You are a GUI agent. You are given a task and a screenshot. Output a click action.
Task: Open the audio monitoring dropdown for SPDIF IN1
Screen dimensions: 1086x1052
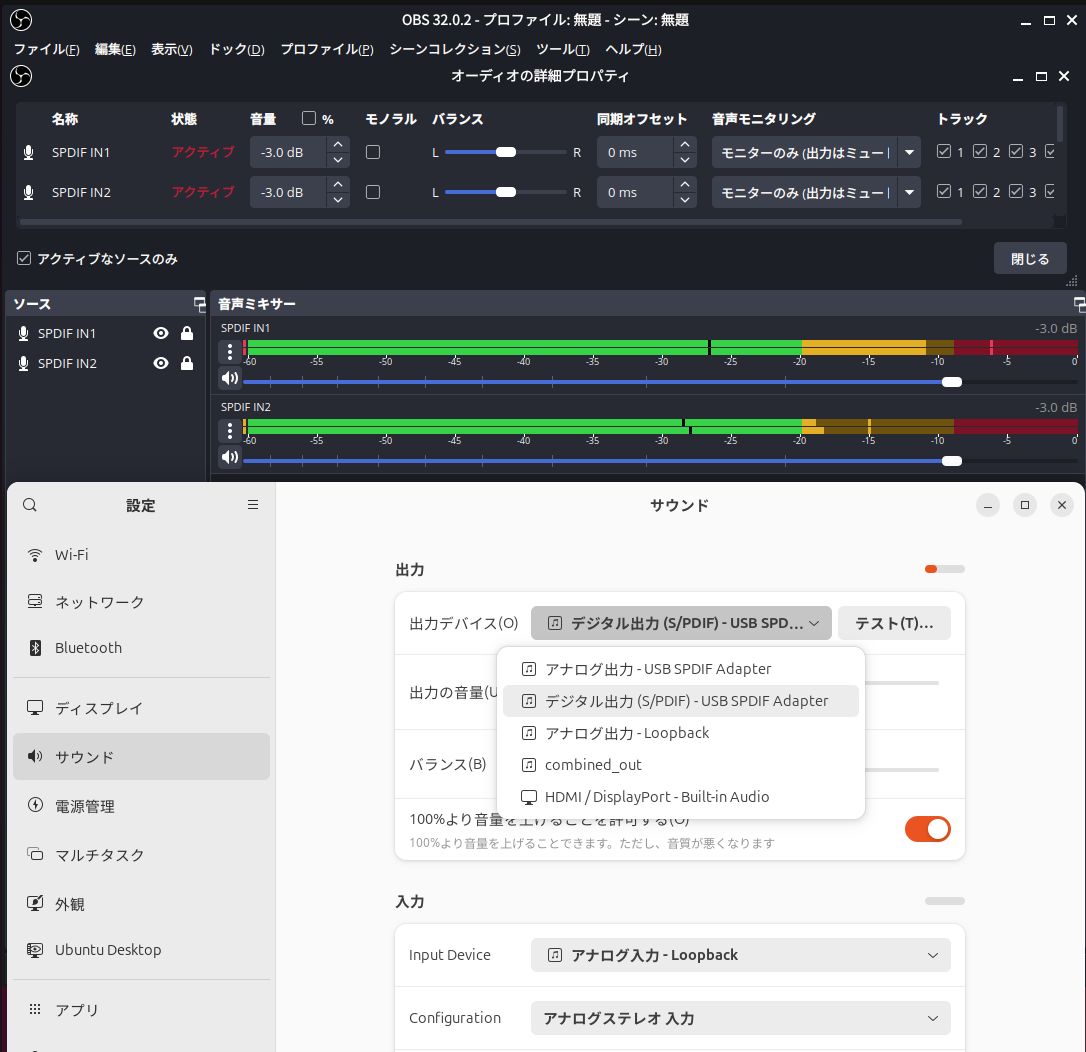(x=816, y=152)
